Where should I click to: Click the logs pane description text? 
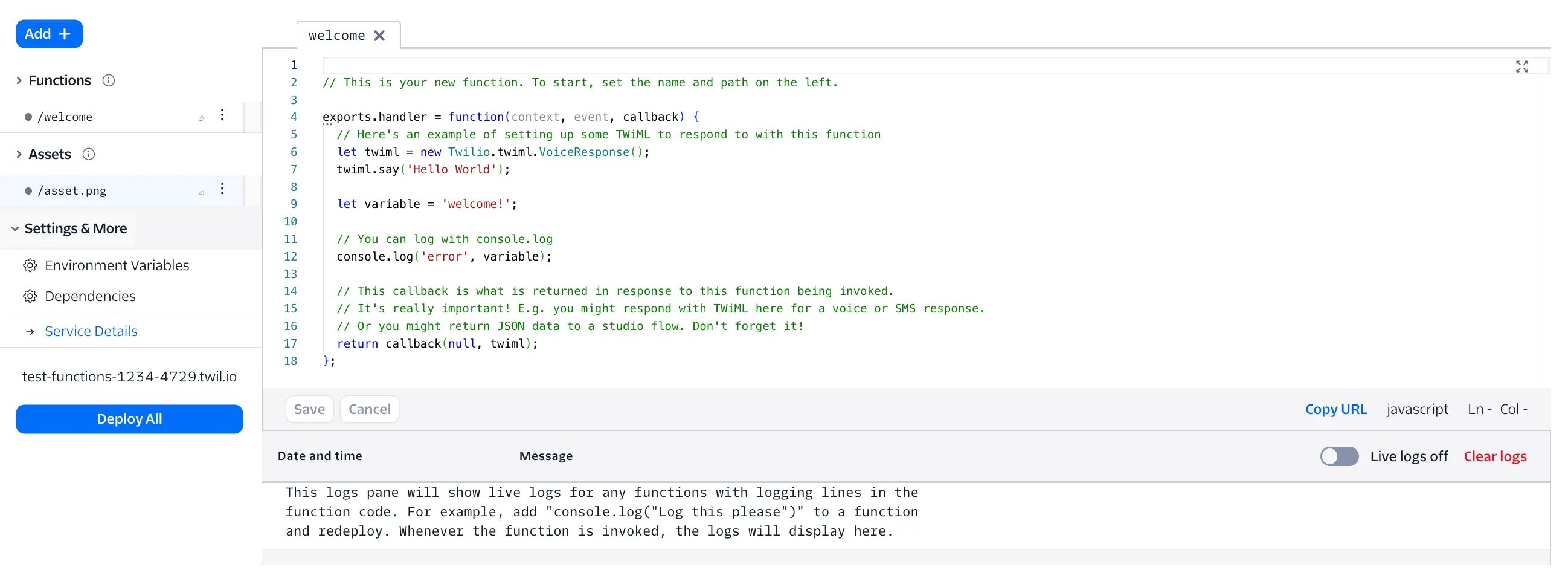(602, 512)
